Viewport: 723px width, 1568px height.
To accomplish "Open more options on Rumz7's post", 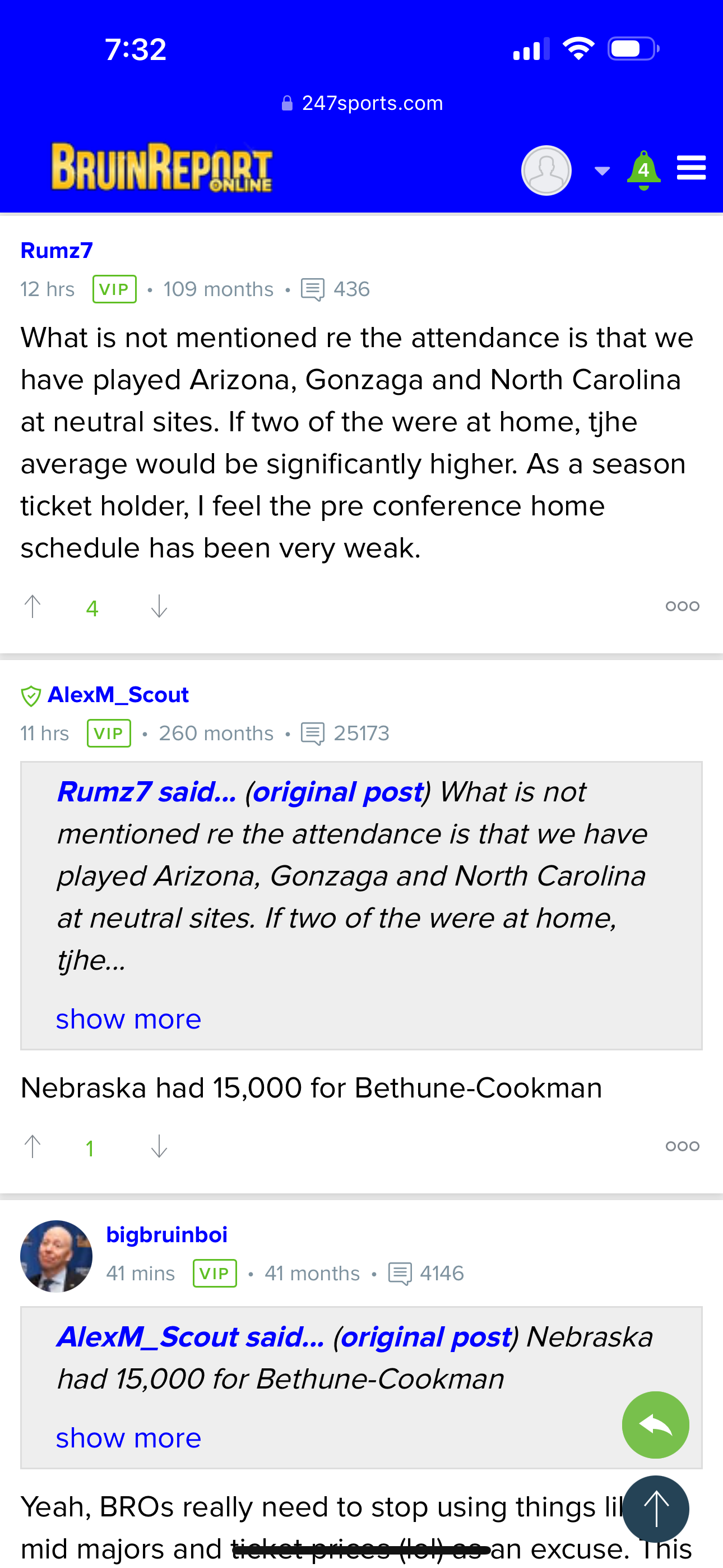I will (x=682, y=606).
